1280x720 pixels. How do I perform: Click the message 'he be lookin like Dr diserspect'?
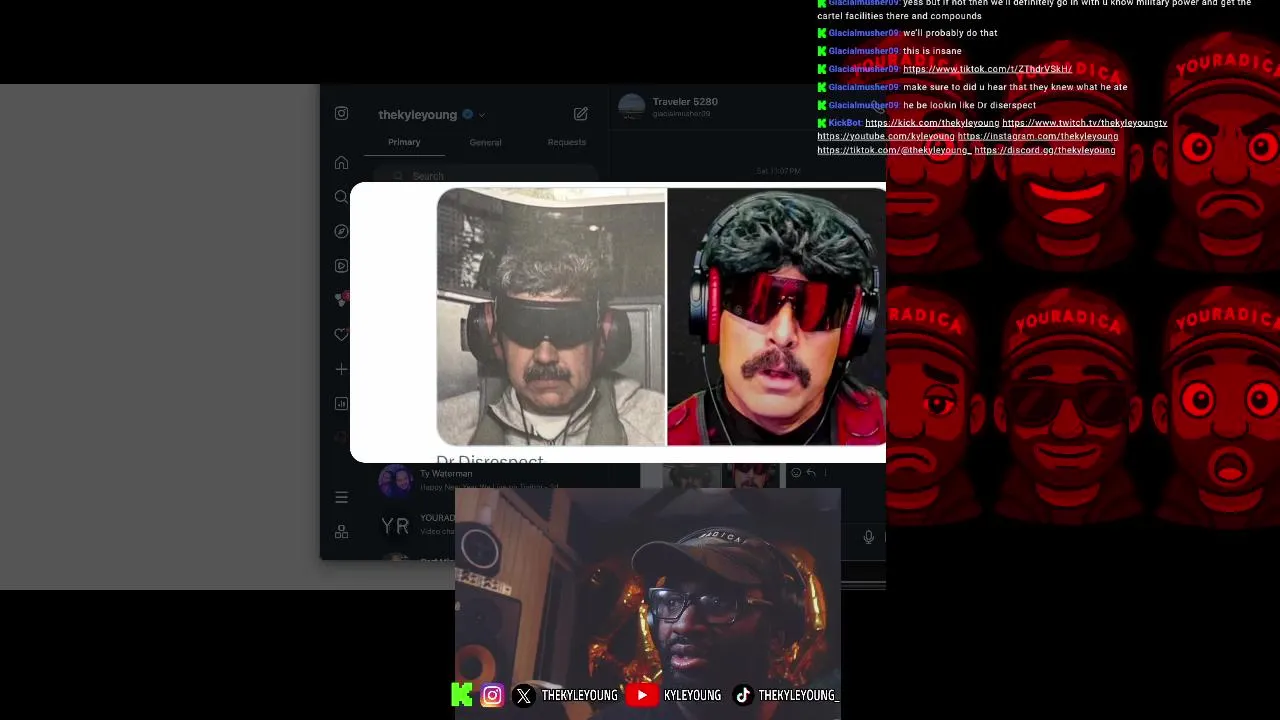pos(969,105)
